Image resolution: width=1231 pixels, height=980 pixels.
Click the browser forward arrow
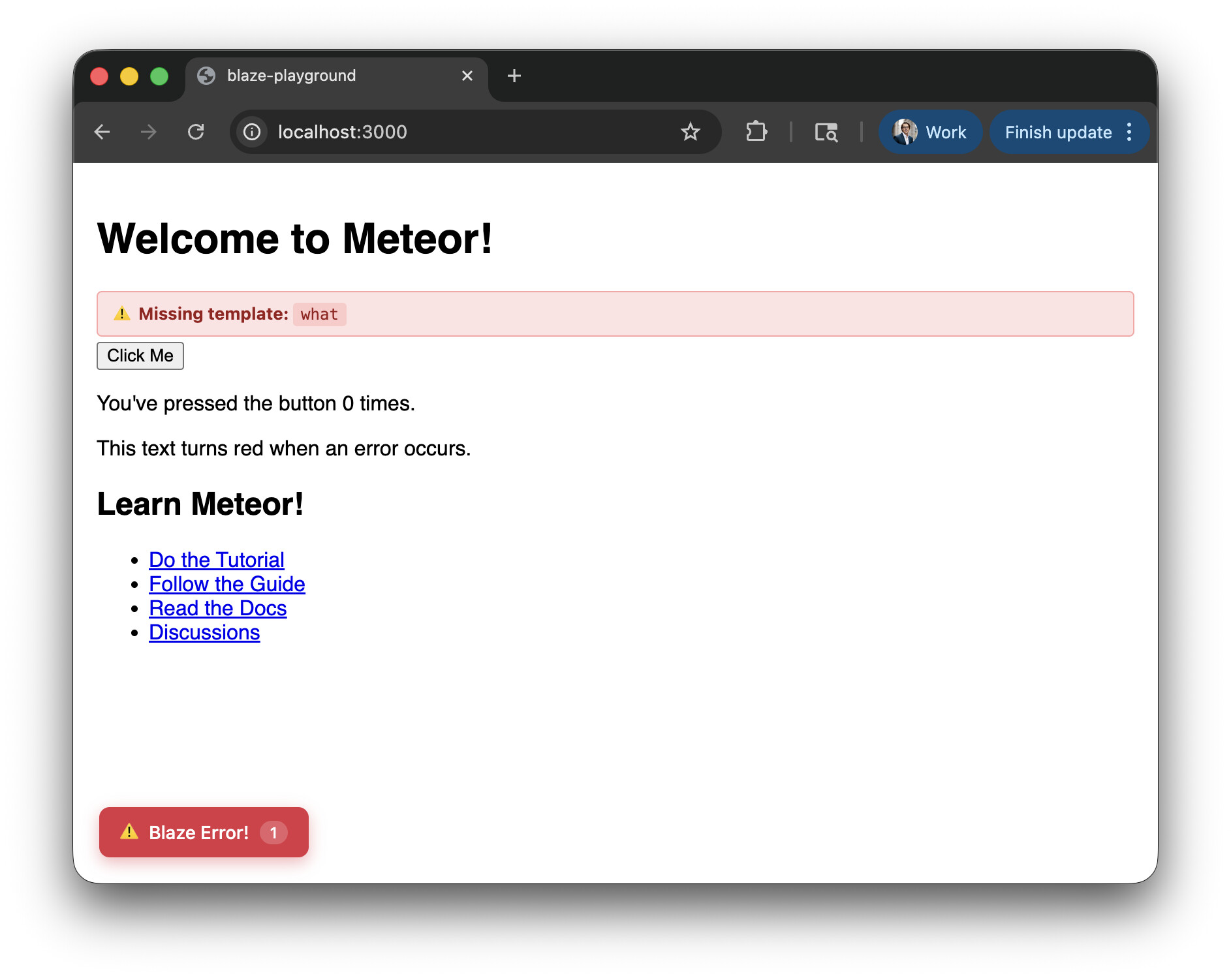coord(149,132)
